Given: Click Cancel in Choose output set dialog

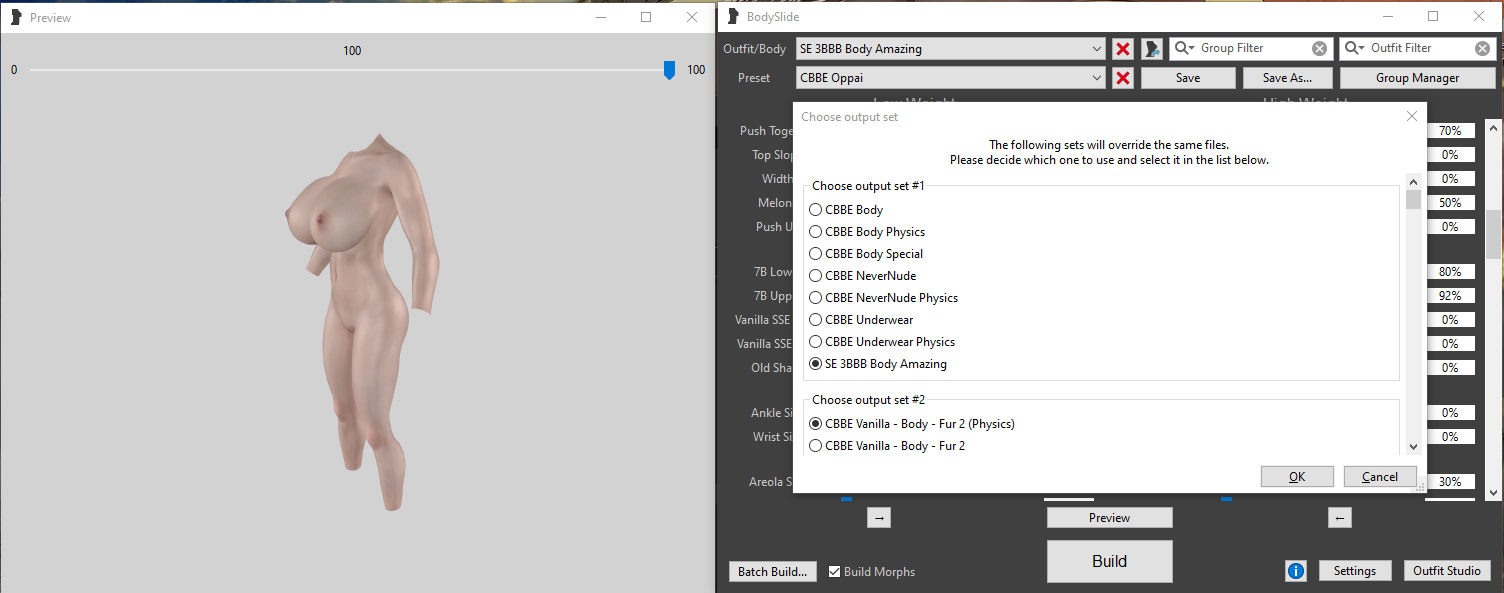Looking at the screenshot, I should (1380, 477).
